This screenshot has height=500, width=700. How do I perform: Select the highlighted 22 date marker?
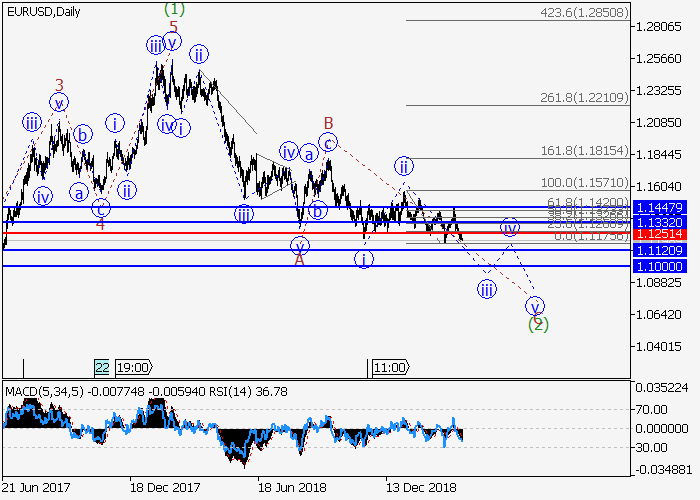click(x=102, y=367)
